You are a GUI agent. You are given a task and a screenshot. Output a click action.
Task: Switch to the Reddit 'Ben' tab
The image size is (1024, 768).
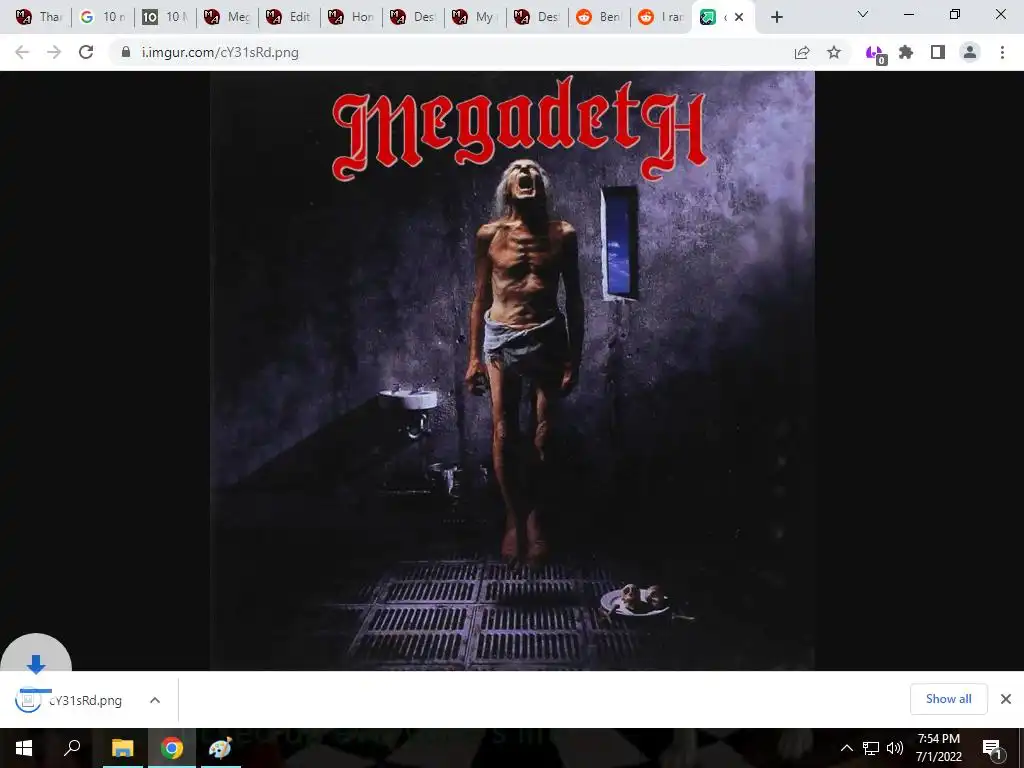point(598,17)
